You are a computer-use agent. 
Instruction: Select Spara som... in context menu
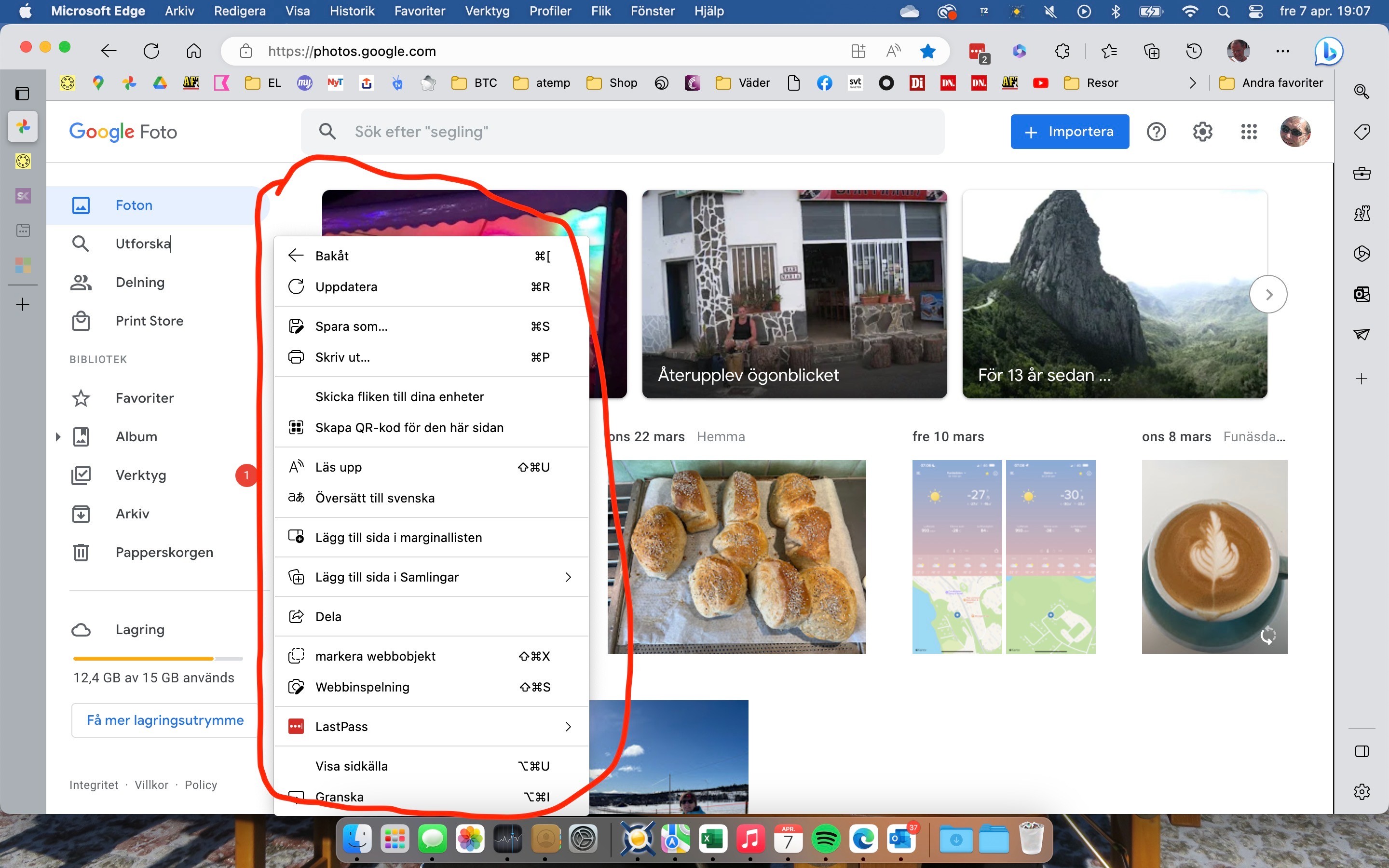coord(351,326)
